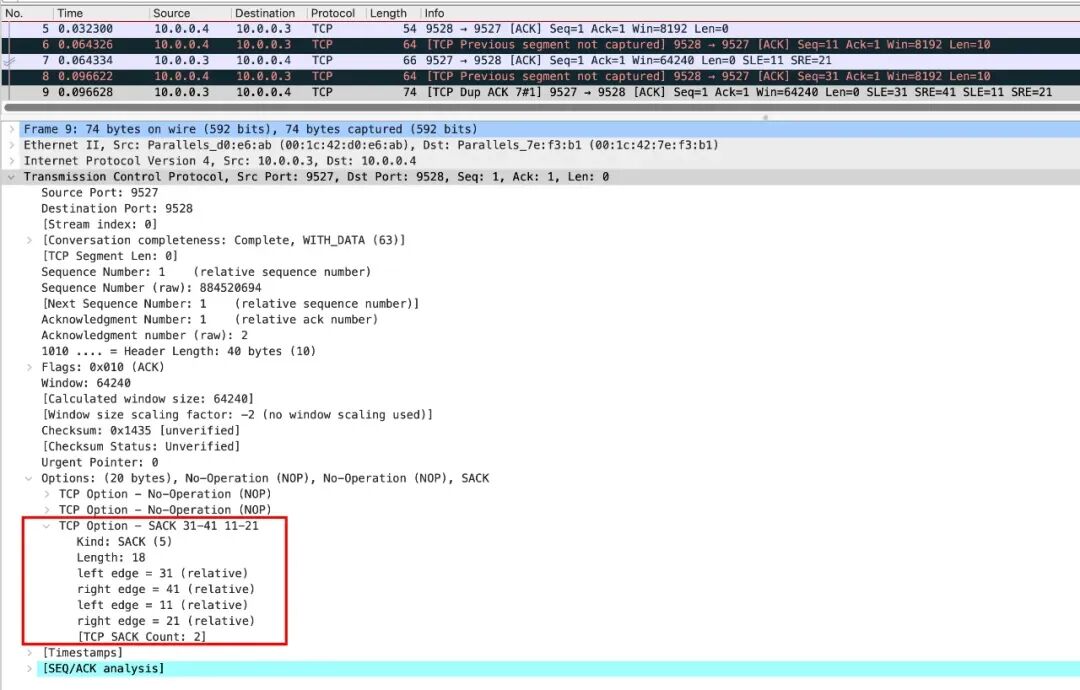Screen dimensions: 1080x690
Task: Expand the Frame 9 details row
Action: (11, 129)
